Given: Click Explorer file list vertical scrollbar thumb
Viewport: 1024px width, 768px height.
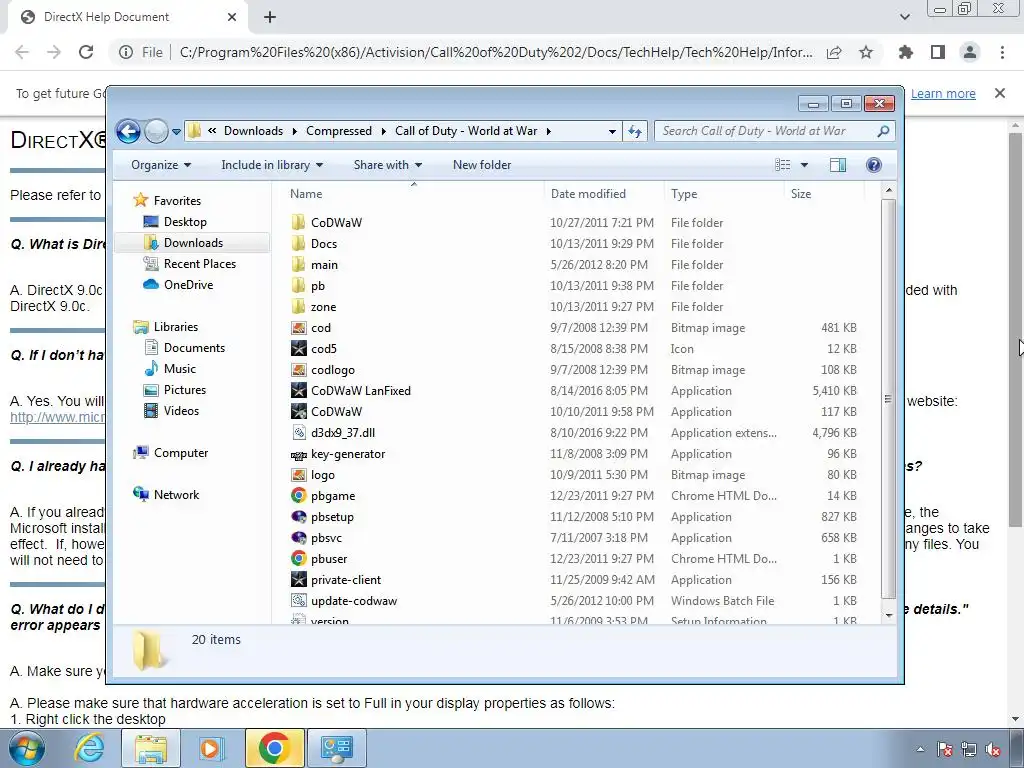Looking at the screenshot, I should tap(888, 399).
